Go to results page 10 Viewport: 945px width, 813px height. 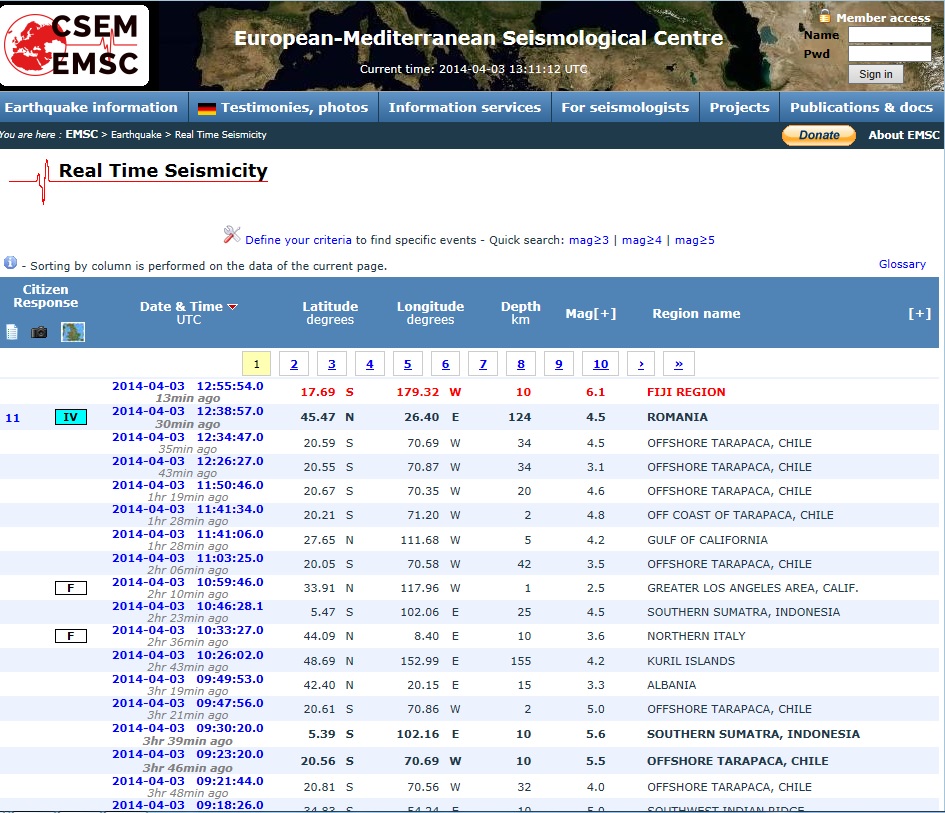click(x=601, y=364)
